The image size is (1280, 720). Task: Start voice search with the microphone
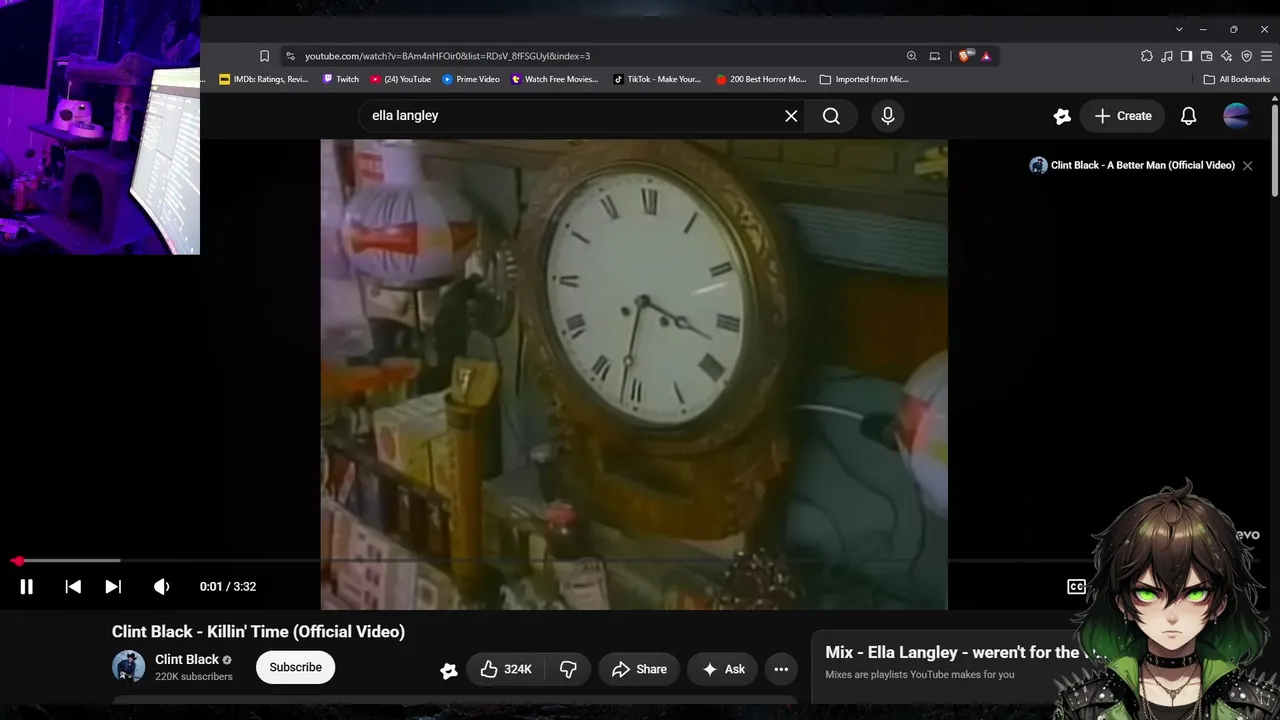click(888, 116)
